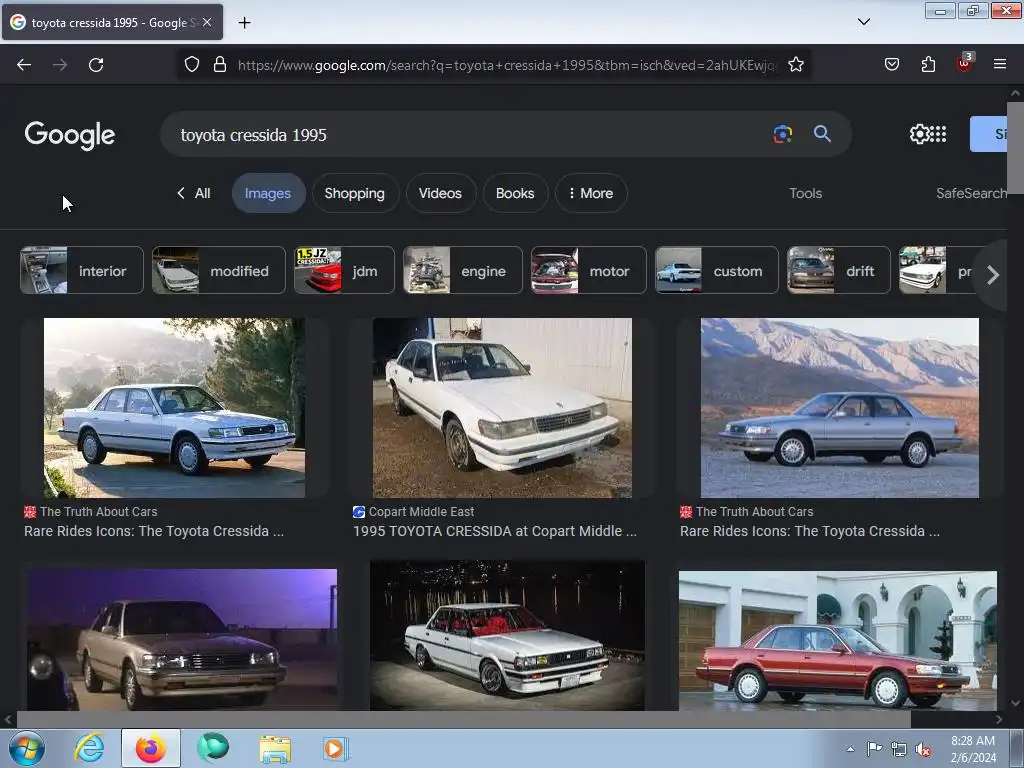Open media player taskbar icon
The height and width of the screenshot is (768, 1024).
point(336,748)
